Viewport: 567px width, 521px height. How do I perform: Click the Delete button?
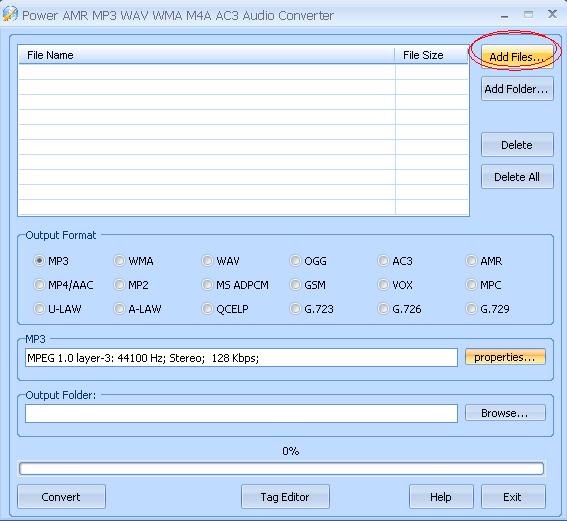(517, 145)
